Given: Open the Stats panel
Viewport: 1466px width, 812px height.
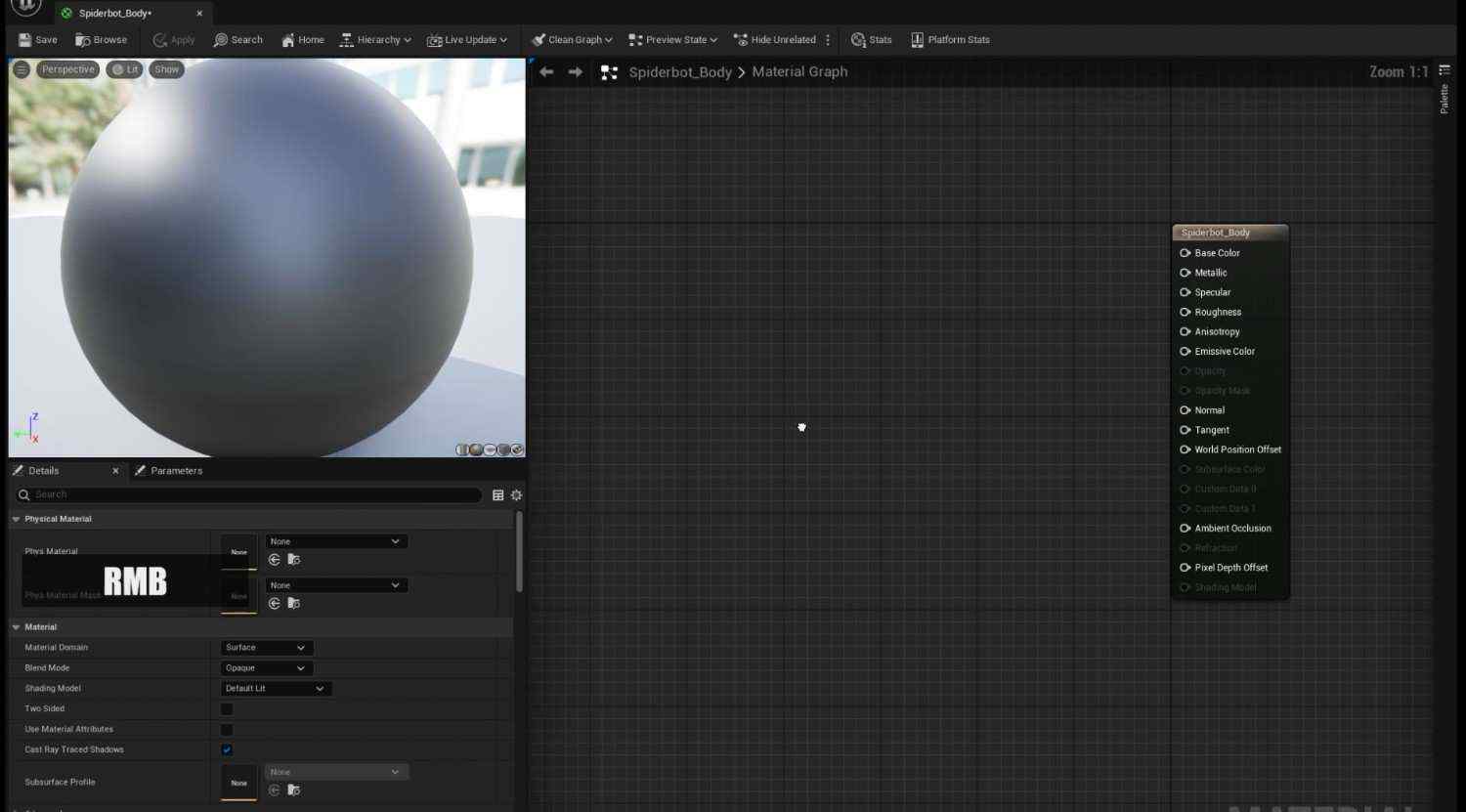Looking at the screenshot, I should click(872, 40).
